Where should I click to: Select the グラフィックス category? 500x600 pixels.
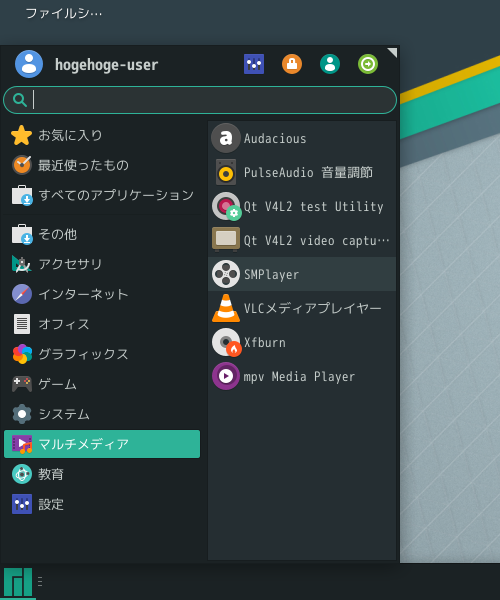(102, 354)
